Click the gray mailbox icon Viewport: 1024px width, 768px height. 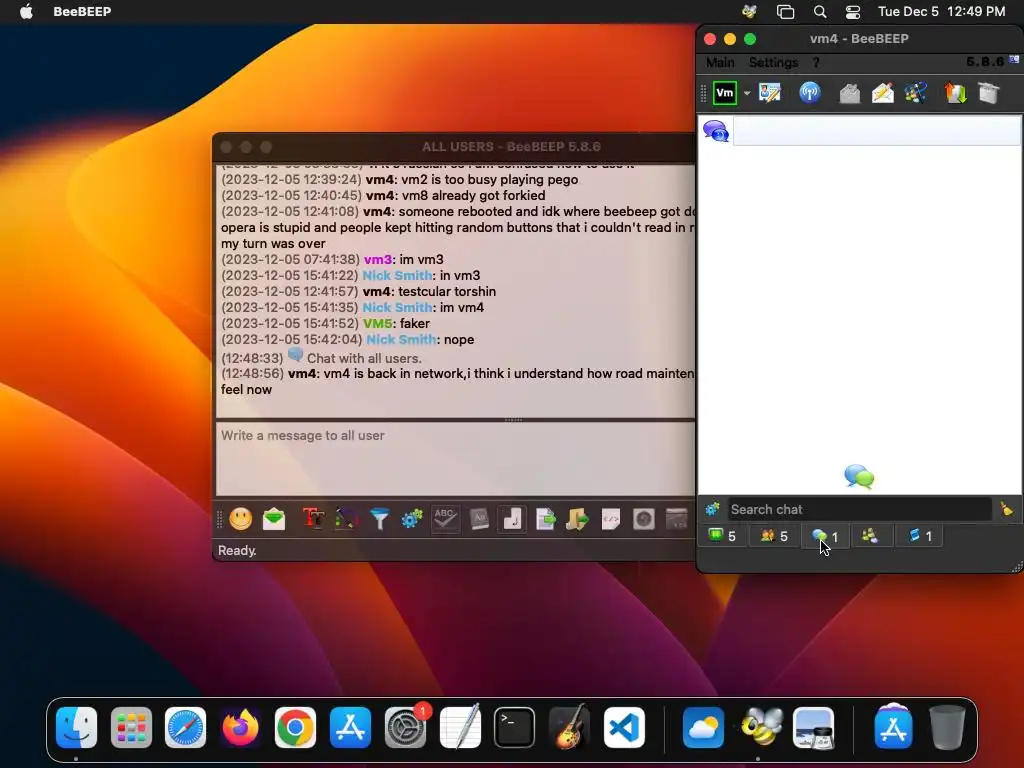coord(850,93)
